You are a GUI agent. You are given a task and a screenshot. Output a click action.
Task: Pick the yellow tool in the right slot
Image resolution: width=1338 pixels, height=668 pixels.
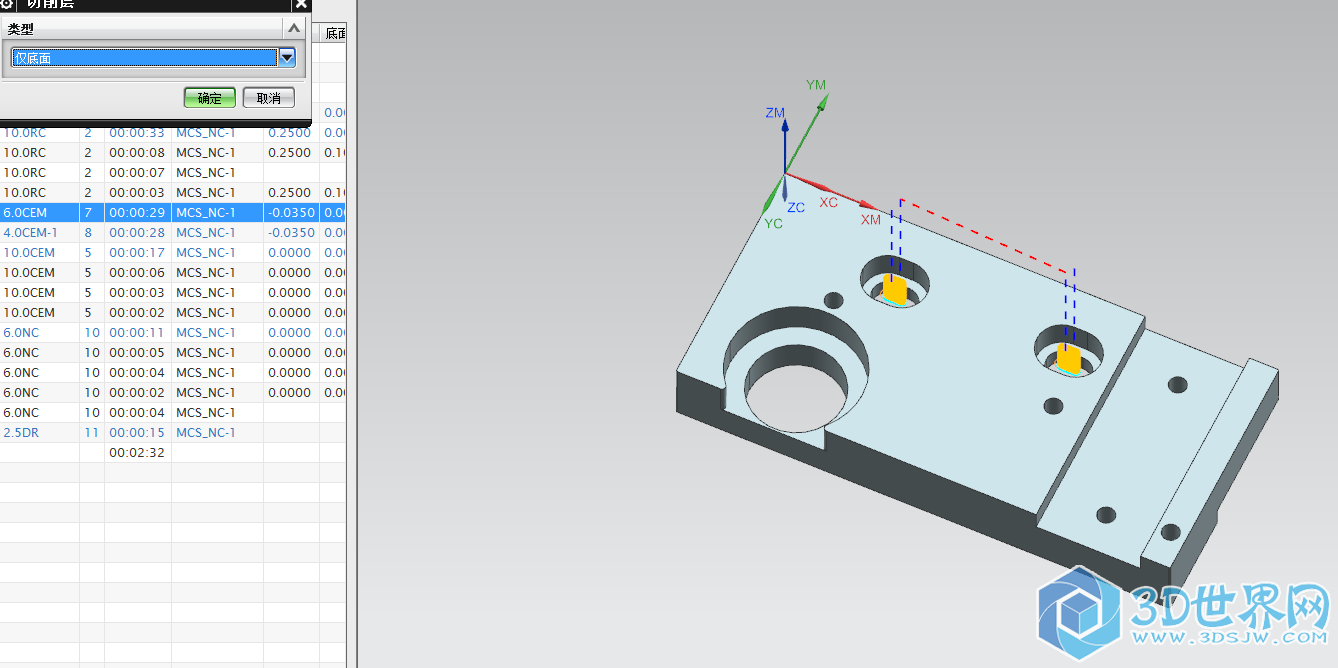(1069, 358)
